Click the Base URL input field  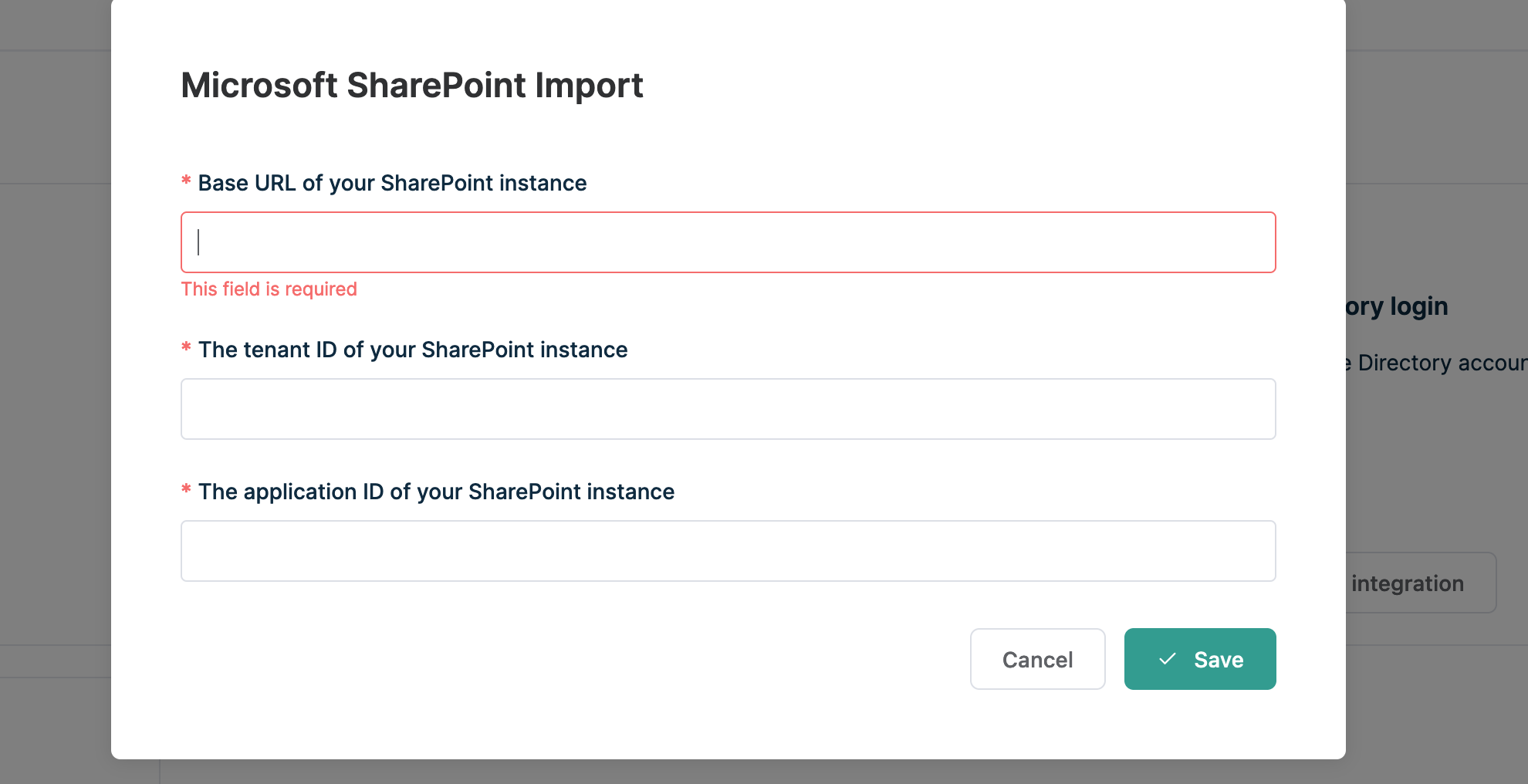pyautogui.click(x=728, y=242)
